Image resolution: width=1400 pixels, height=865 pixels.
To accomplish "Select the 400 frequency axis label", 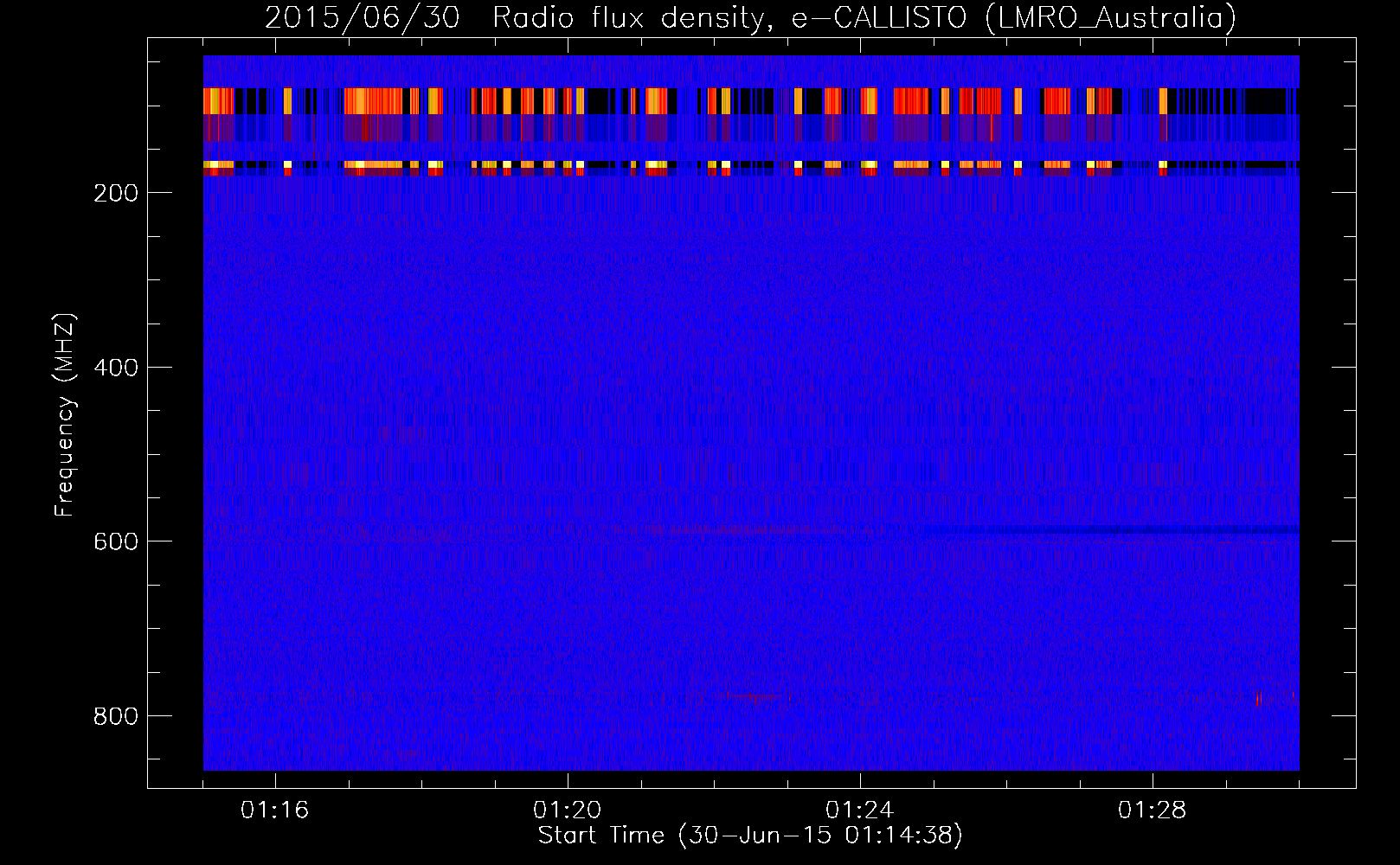I will click(x=115, y=368).
